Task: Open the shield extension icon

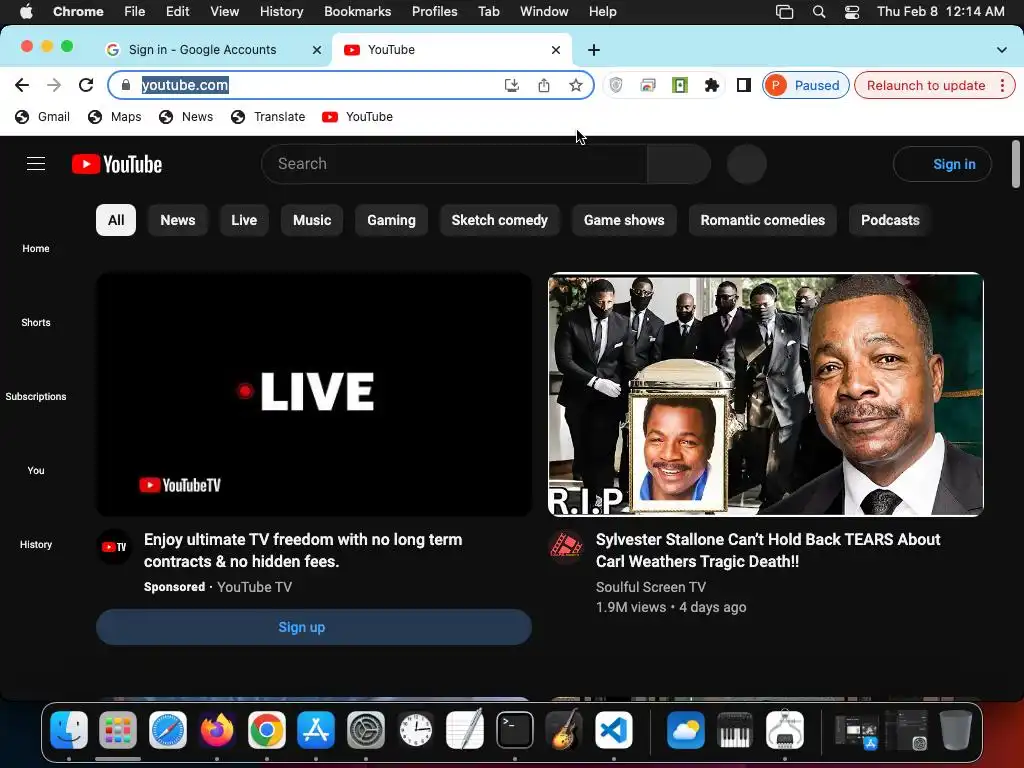Action: [x=616, y=85]
